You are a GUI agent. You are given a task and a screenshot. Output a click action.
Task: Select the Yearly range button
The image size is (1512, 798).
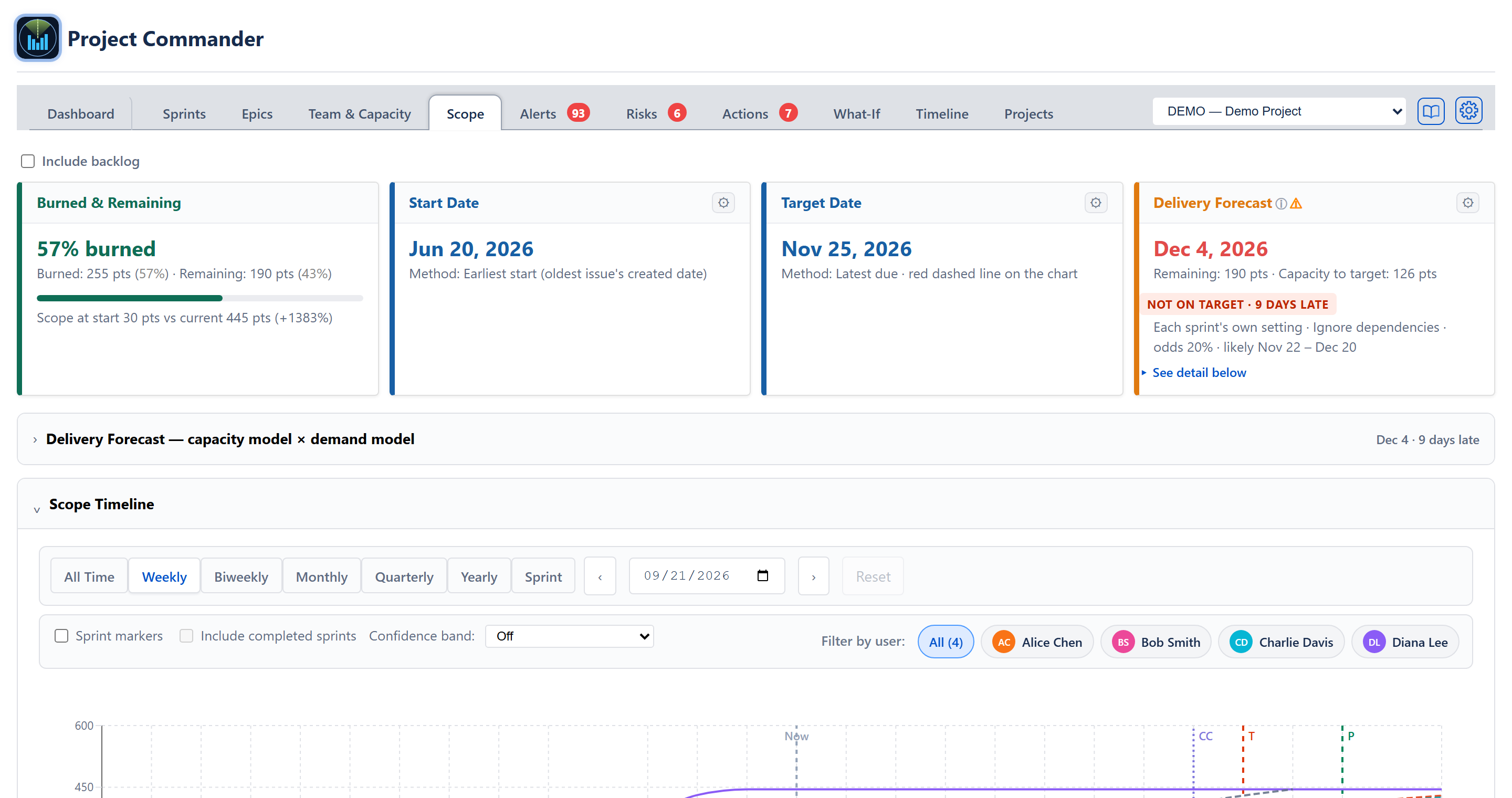[x=478, y=576]
